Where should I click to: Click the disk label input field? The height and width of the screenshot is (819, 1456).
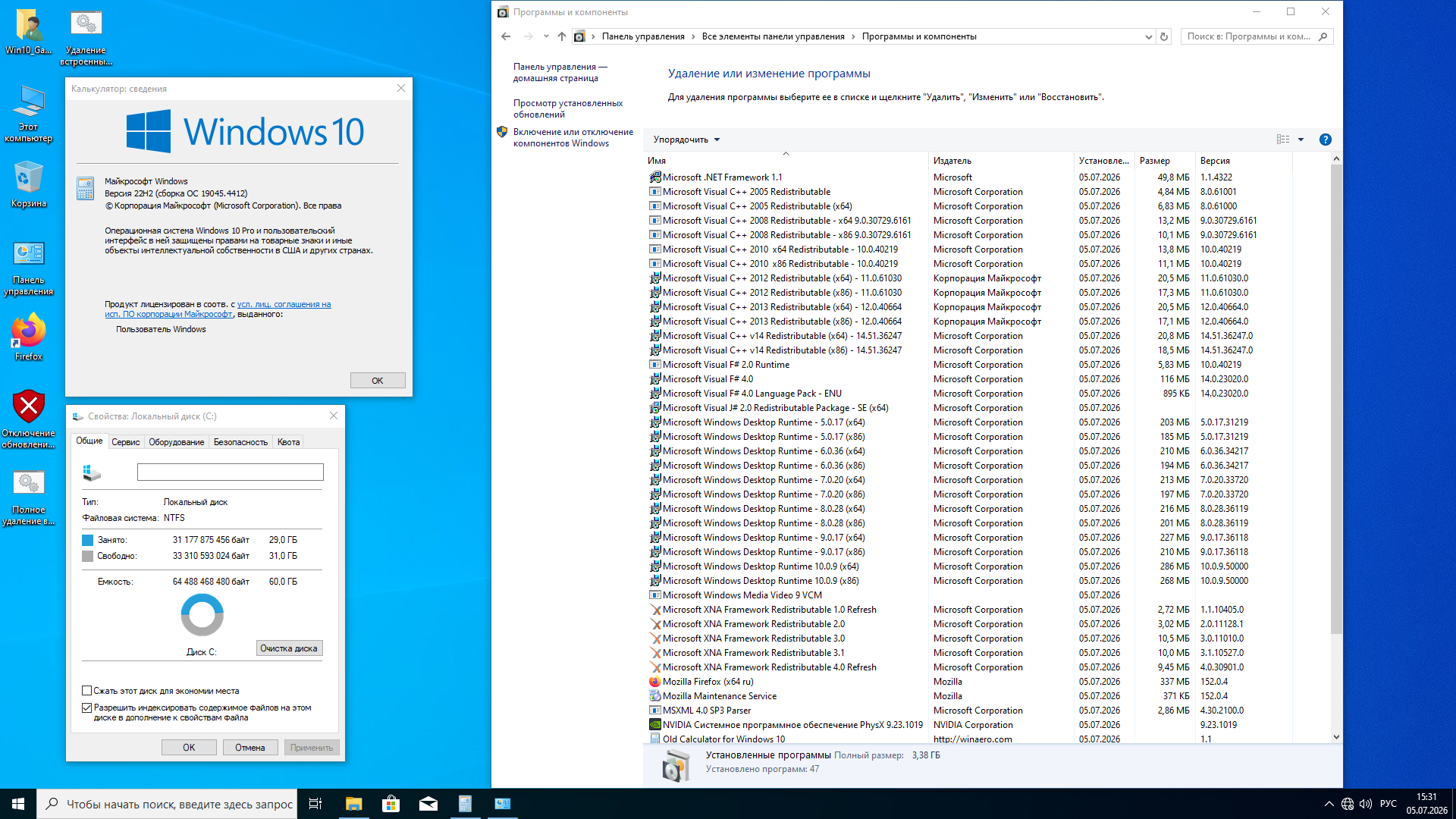[231, 472]
